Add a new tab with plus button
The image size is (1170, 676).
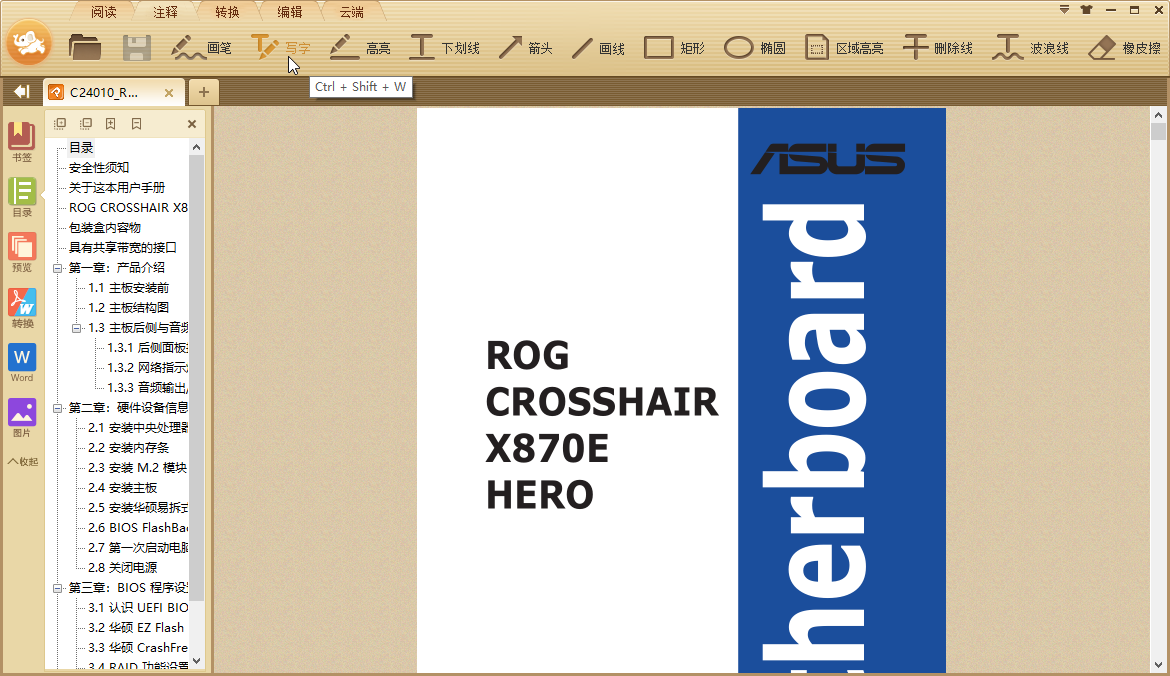(x=204, y=93)
